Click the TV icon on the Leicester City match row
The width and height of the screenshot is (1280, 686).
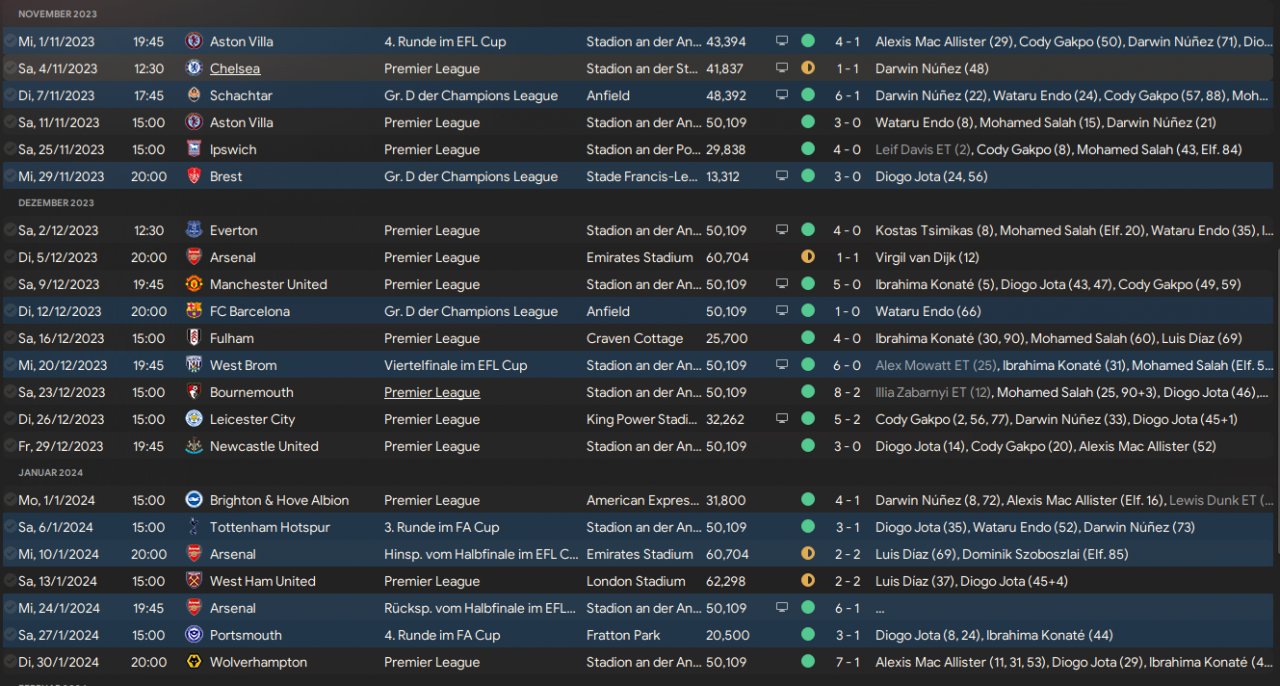782,419
